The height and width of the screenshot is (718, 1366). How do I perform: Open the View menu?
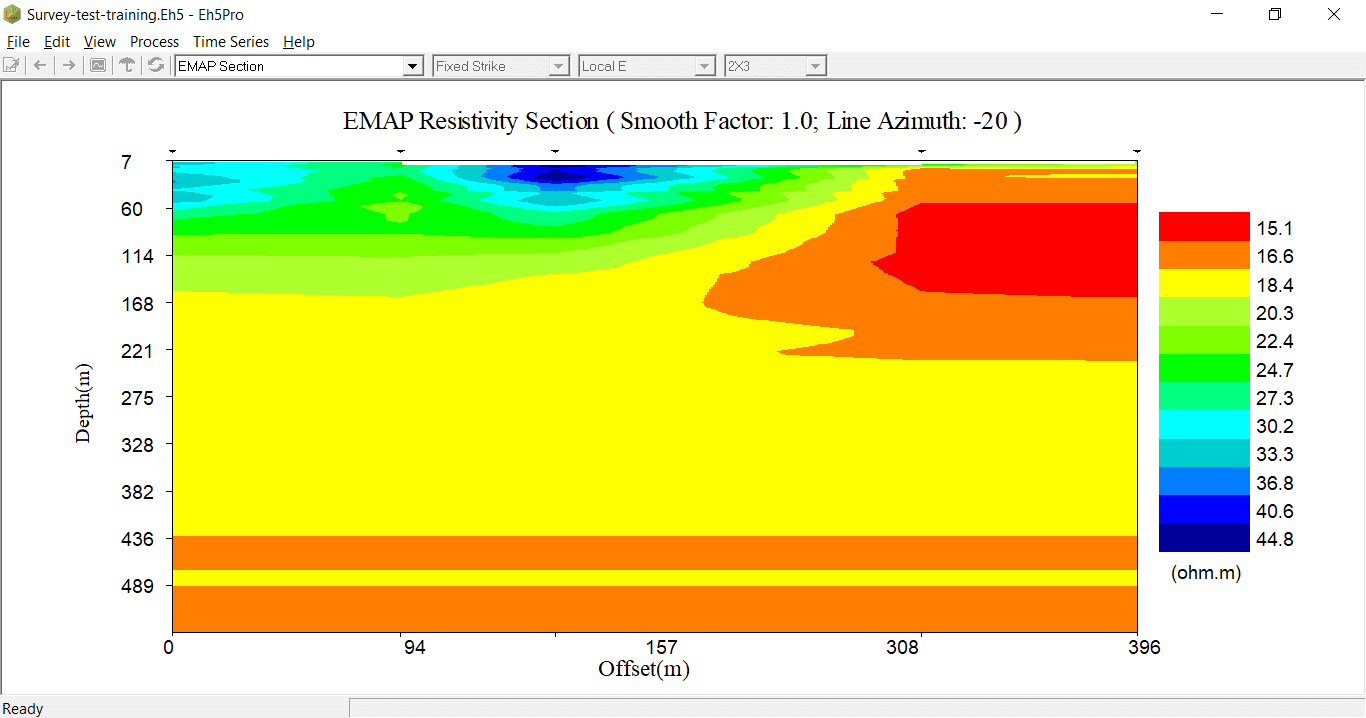tap(99, 42)
